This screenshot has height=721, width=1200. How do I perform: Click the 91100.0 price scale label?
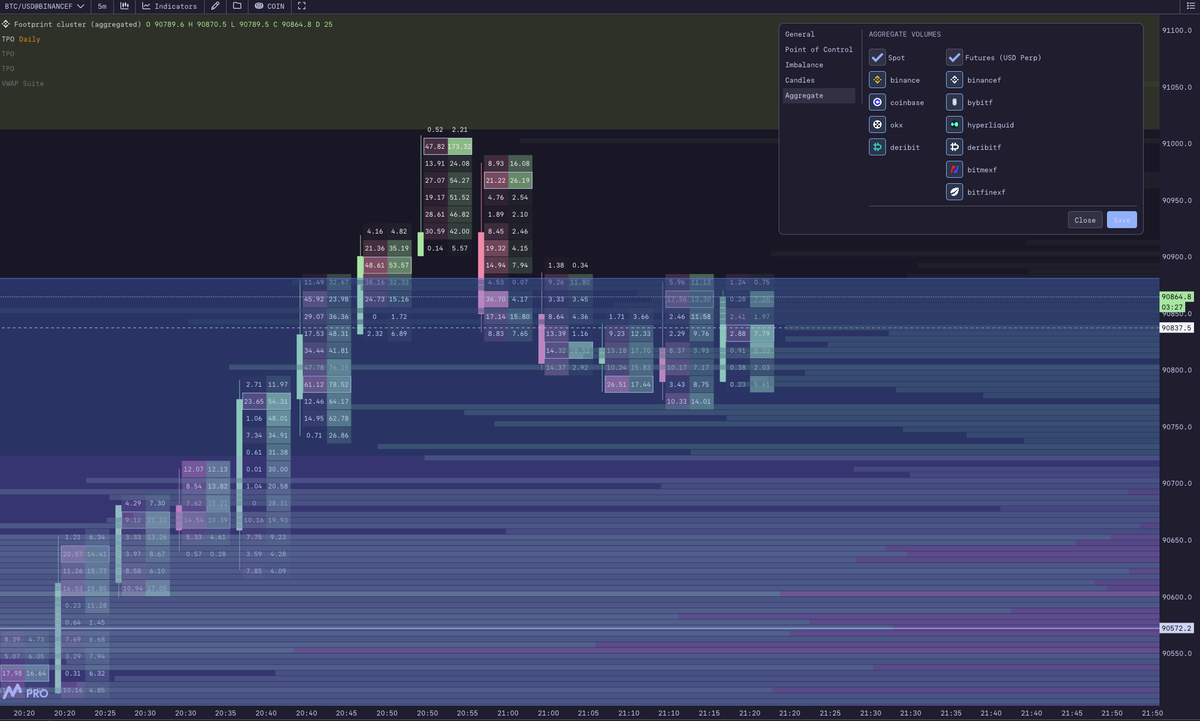pos(1177,31)
